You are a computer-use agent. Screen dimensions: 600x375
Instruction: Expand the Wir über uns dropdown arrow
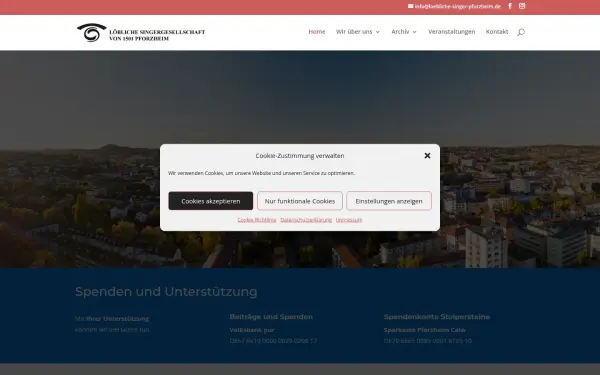point(377,32)
